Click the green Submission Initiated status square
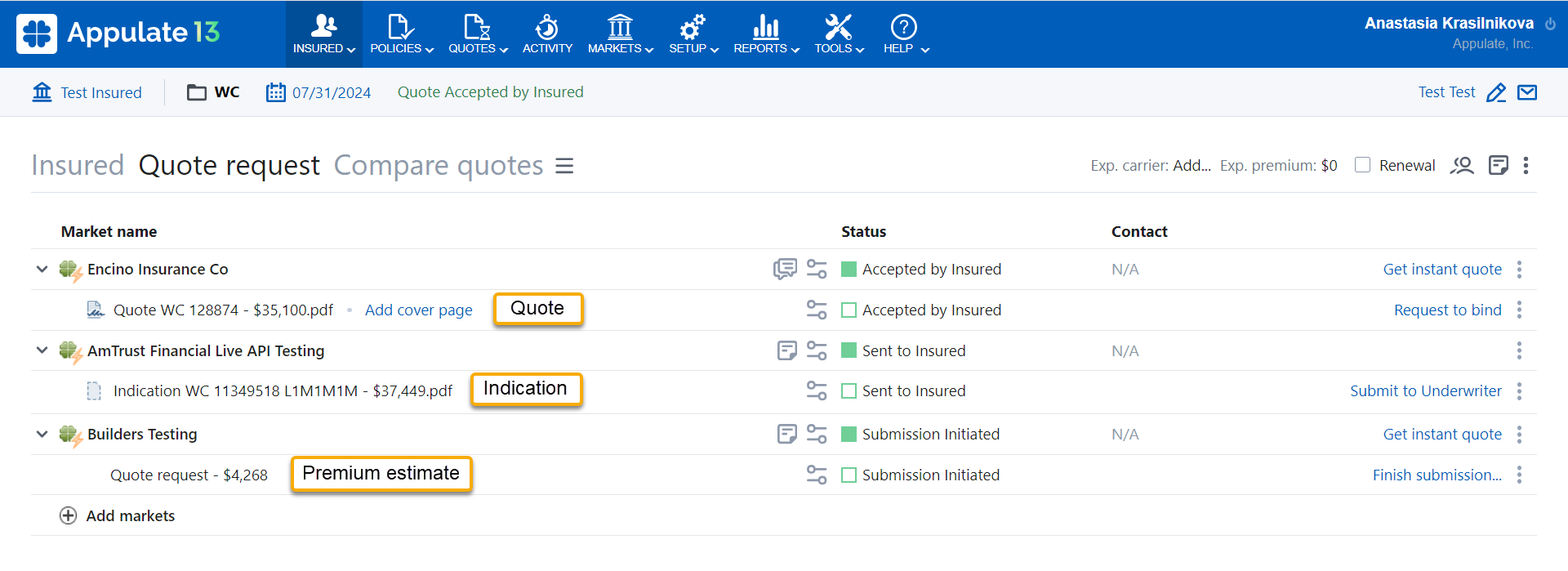This screenshot has width=1568, height=571. 849,434
